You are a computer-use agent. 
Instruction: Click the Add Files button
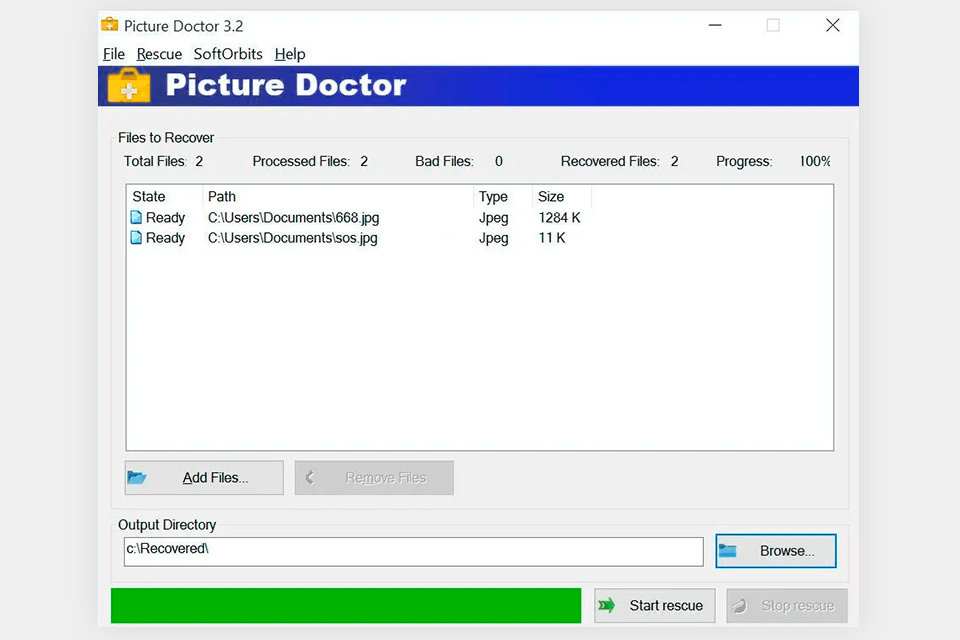tap(203, 477)
